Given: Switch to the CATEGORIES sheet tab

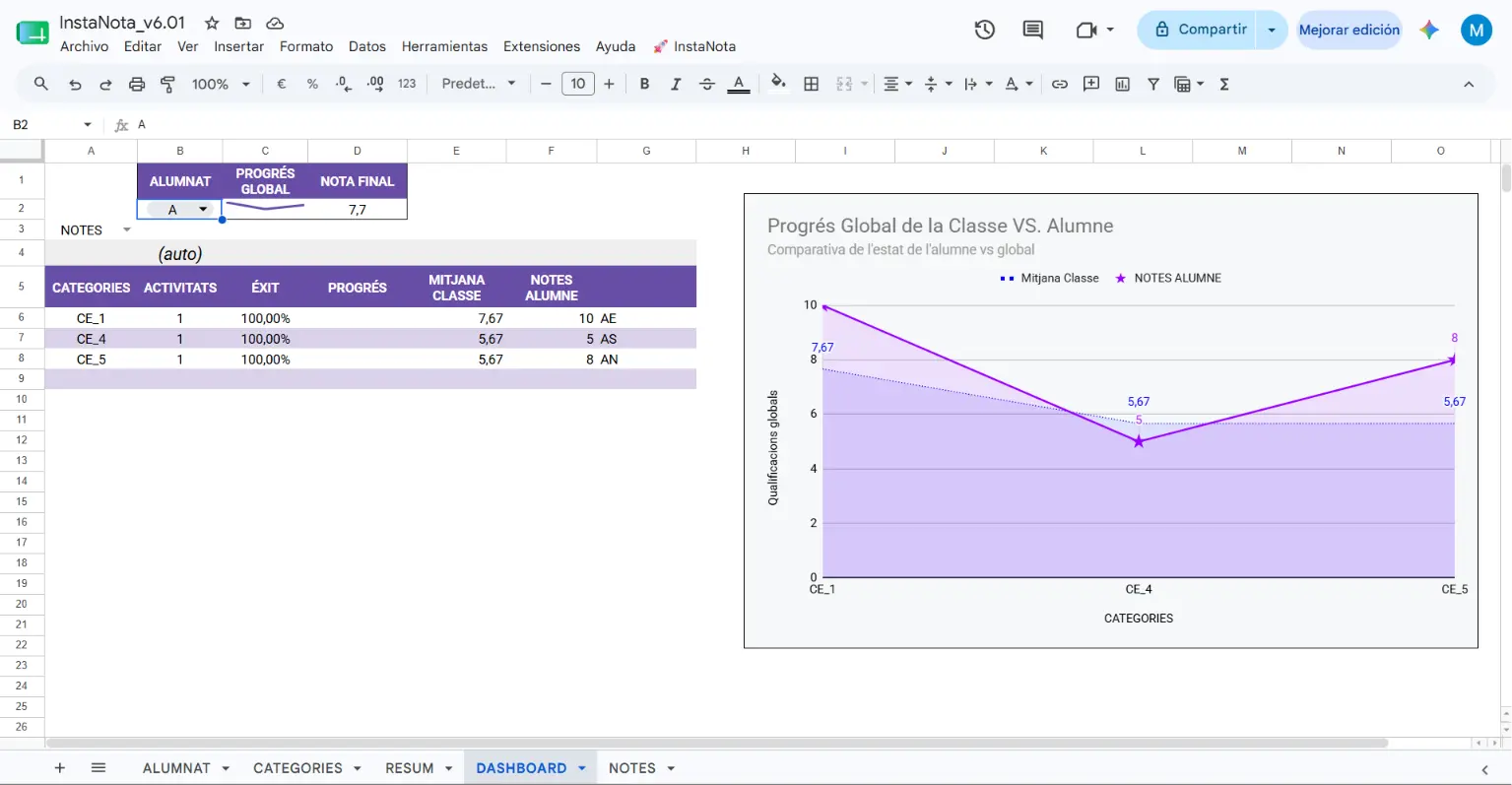Looking at the screenshot, I should [x=297, y=768].
